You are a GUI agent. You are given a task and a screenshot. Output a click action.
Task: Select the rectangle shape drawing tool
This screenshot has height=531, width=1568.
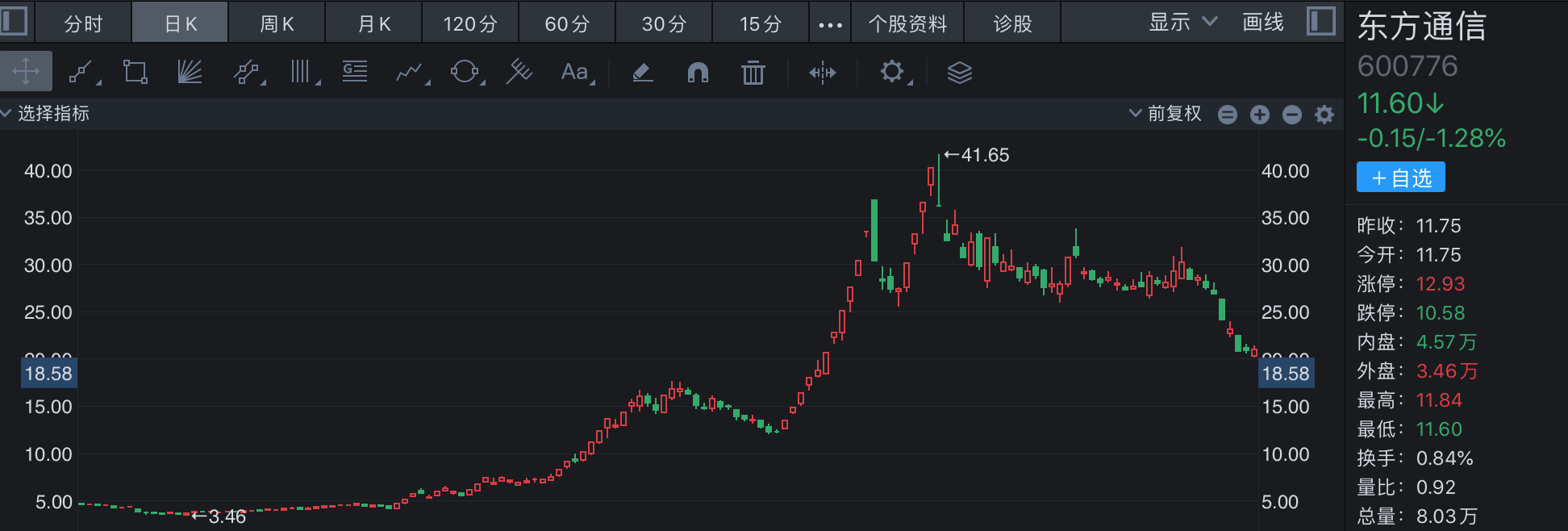coord(135,73)
